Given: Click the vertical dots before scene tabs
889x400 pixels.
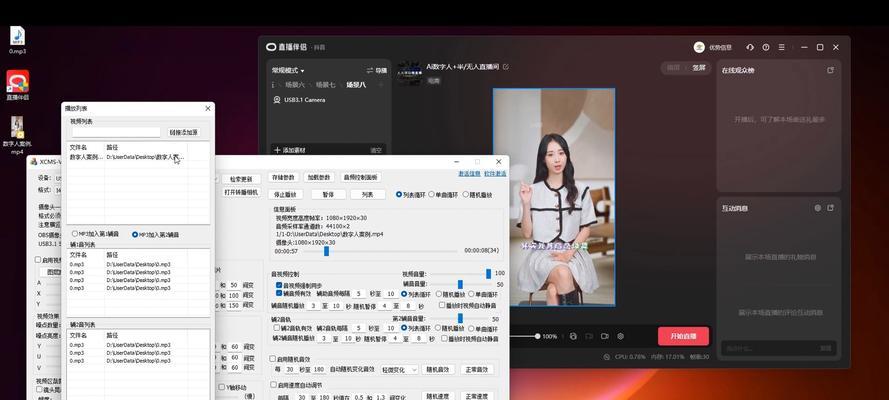Looking at the screenshot, I should point(273,85).
